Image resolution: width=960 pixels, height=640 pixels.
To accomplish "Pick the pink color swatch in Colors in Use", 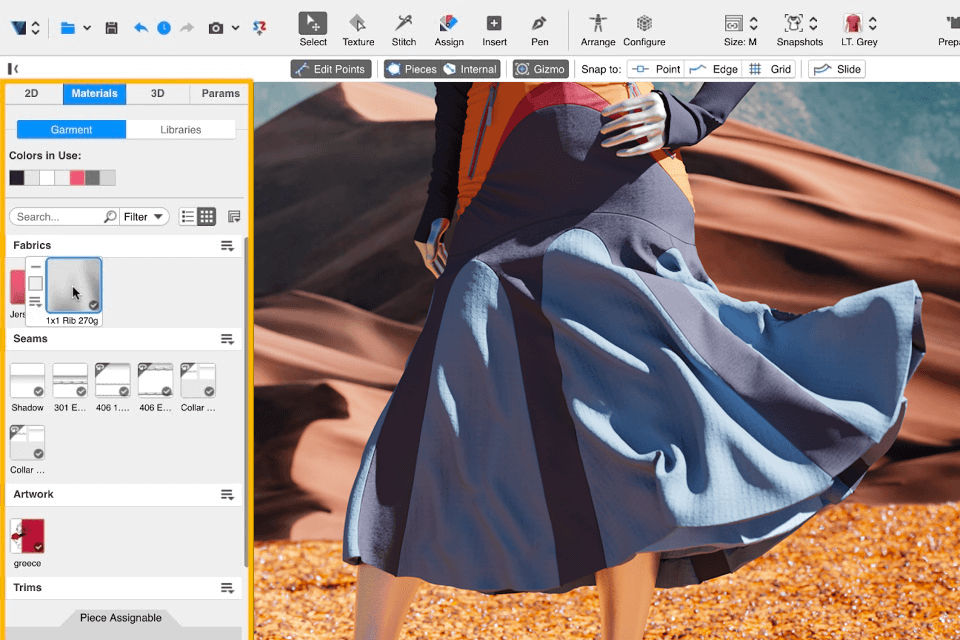I will (x=77, y=178).
